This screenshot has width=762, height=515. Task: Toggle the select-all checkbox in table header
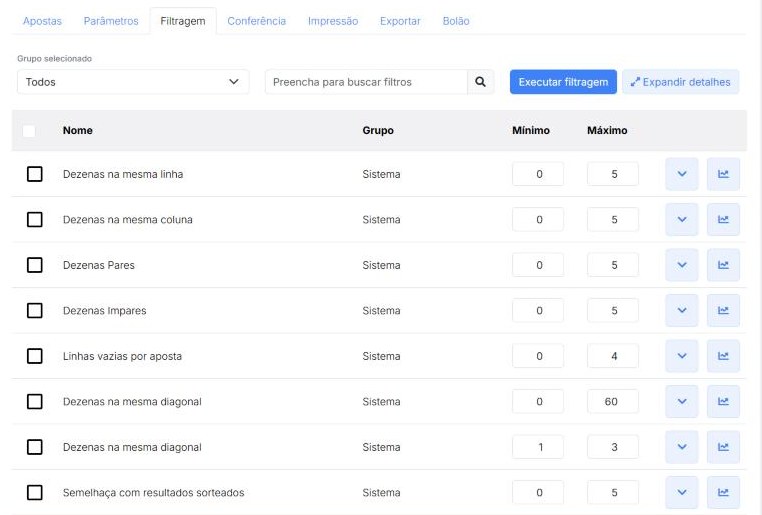29,131
